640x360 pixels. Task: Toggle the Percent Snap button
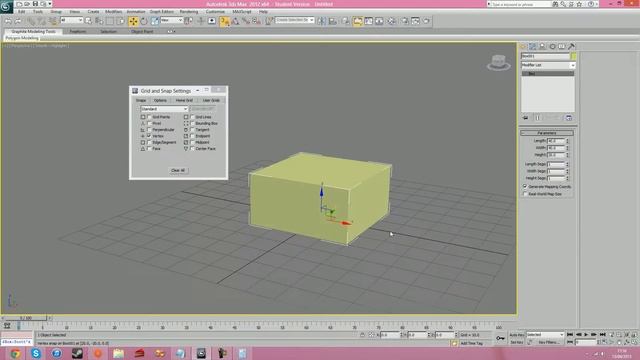tap(246, 21)
